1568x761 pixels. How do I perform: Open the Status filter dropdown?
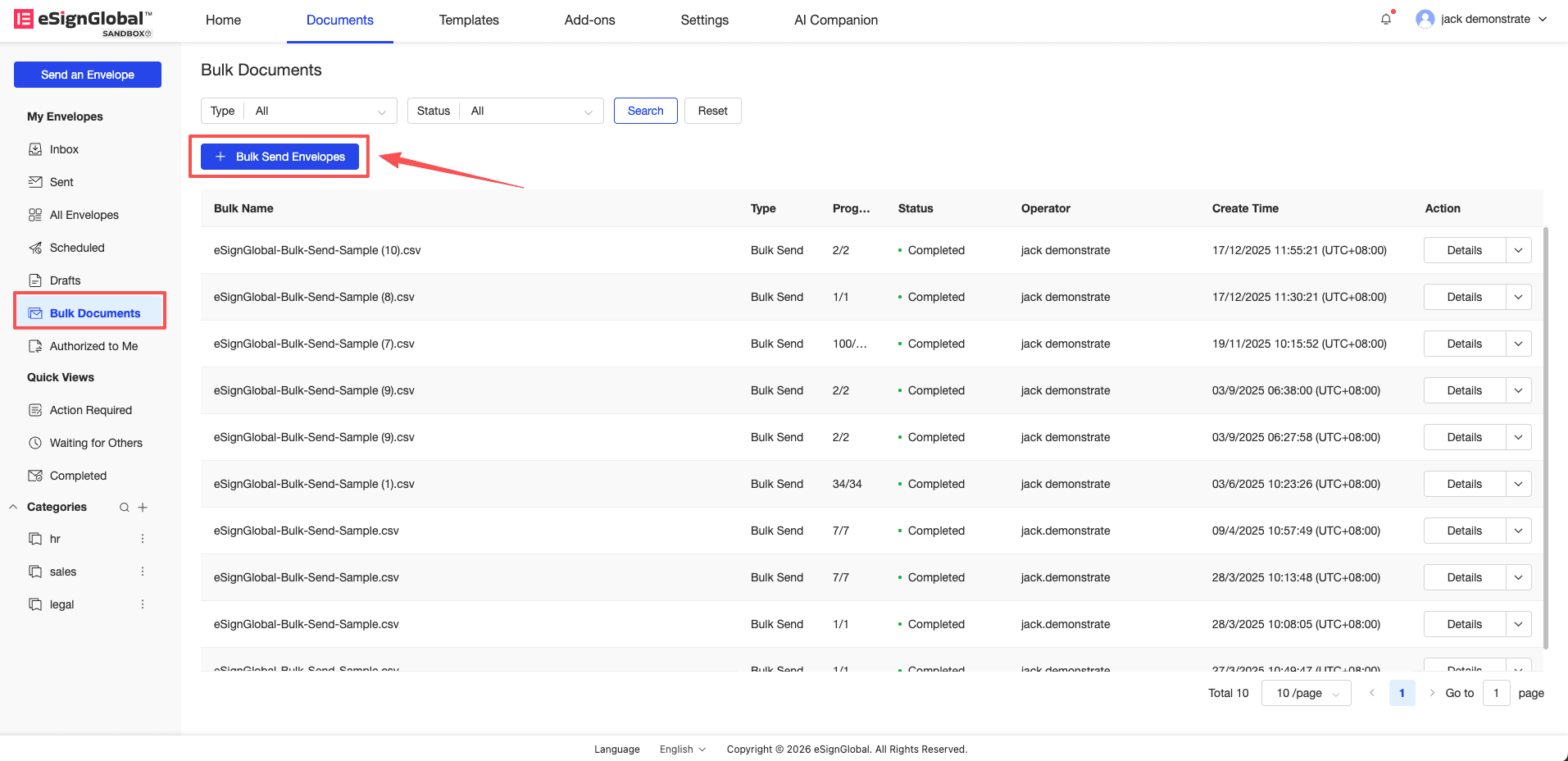point(529,111)
